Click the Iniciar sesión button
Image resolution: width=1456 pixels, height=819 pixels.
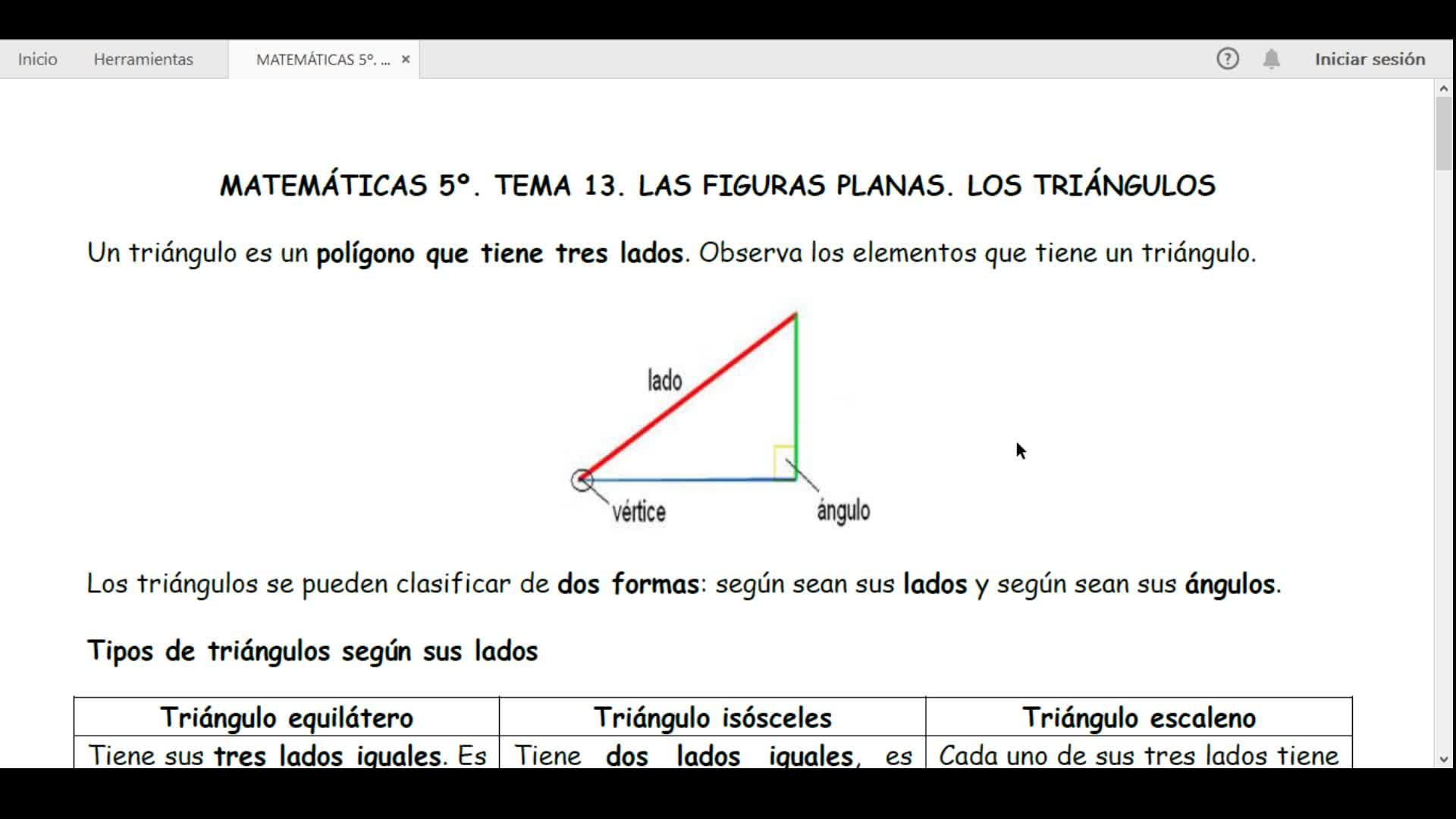(1370, 59)
